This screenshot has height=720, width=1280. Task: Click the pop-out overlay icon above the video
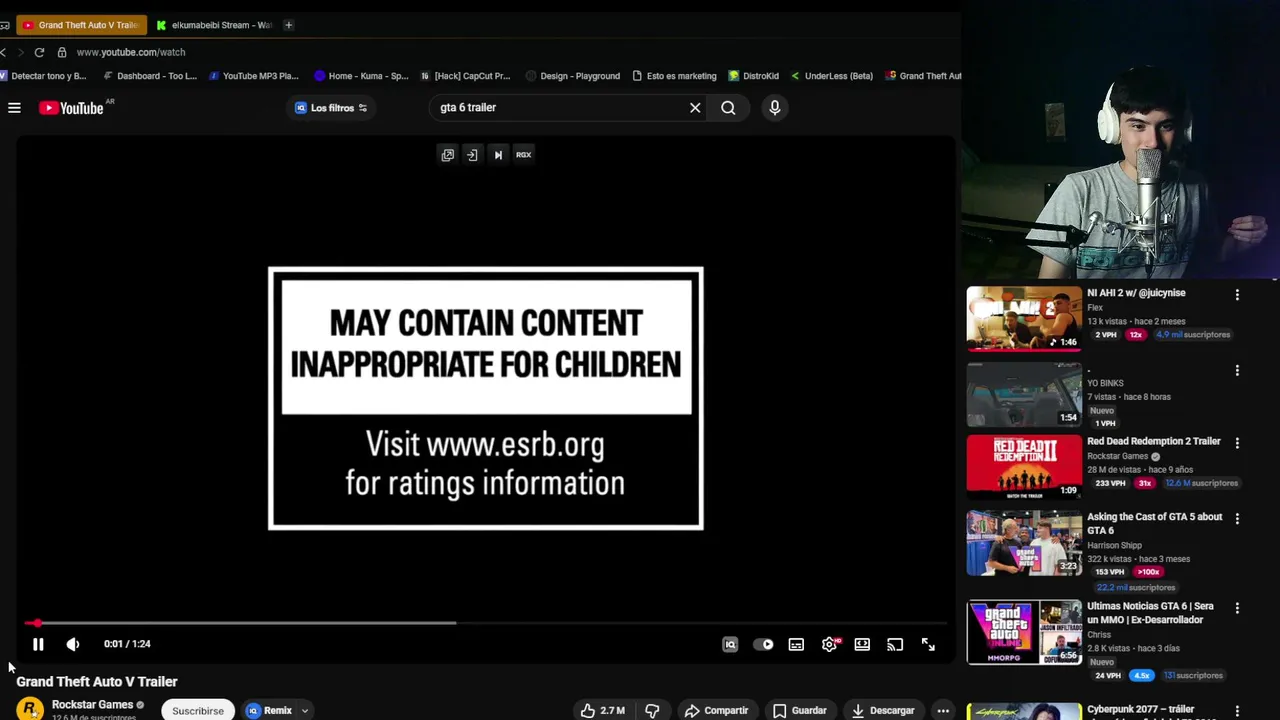click(x=447, y=155)
